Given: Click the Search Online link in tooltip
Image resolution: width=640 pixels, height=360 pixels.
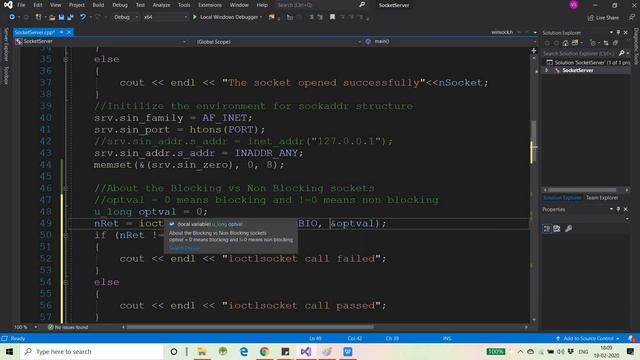Looking at the screenshot, I should pyautogui.click(x=184, y=248).
